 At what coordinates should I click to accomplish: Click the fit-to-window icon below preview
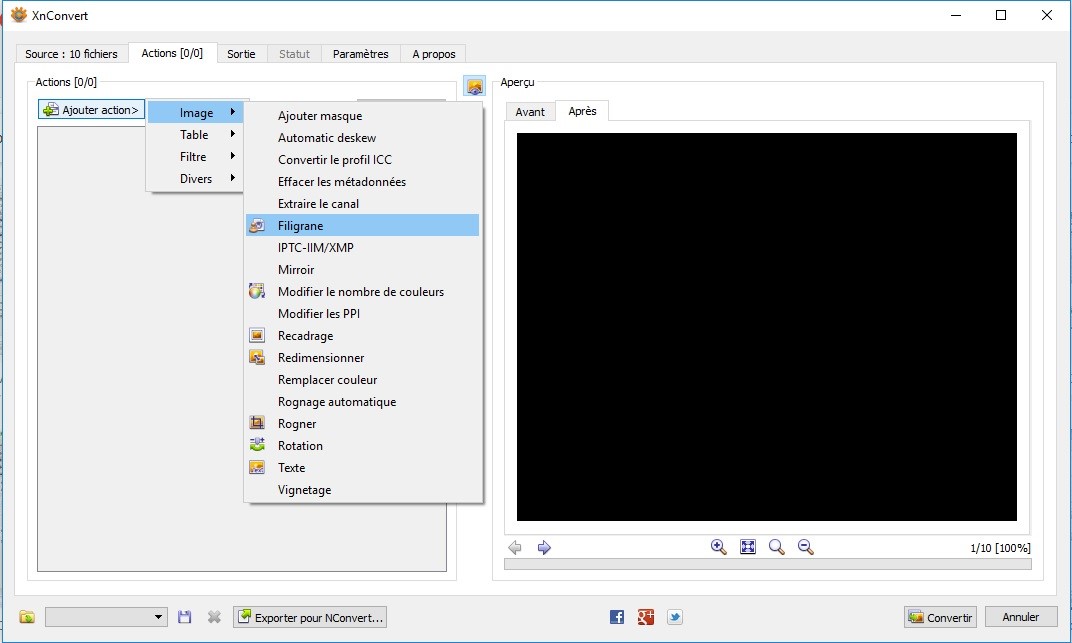[747, 547]
